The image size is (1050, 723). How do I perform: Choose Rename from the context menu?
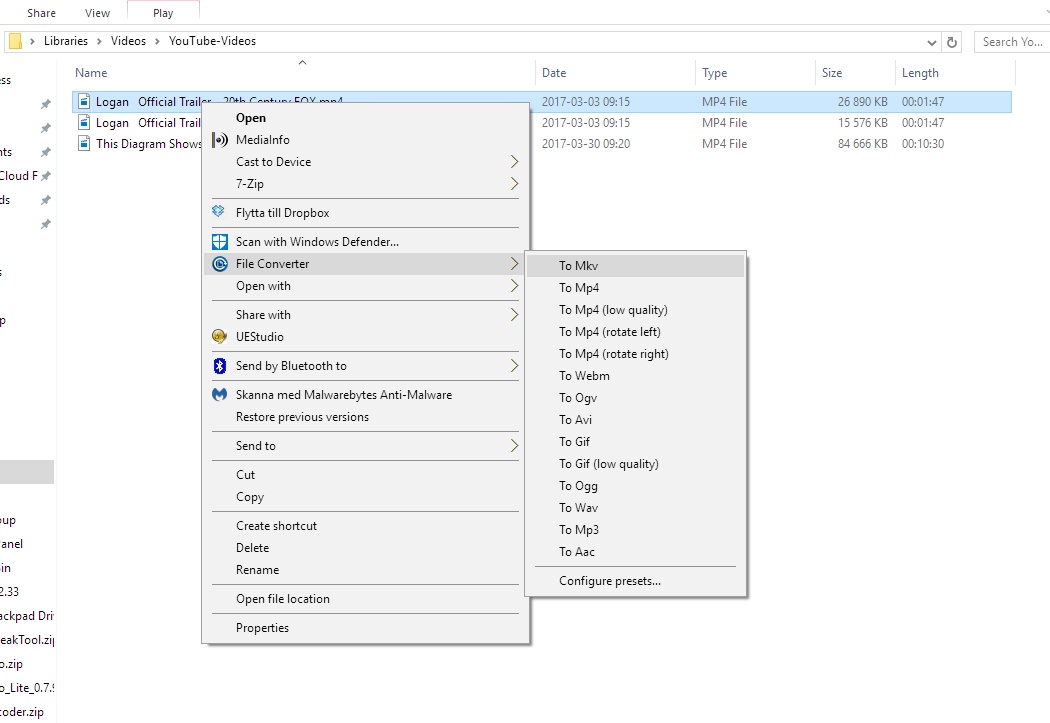click(366, 570)
